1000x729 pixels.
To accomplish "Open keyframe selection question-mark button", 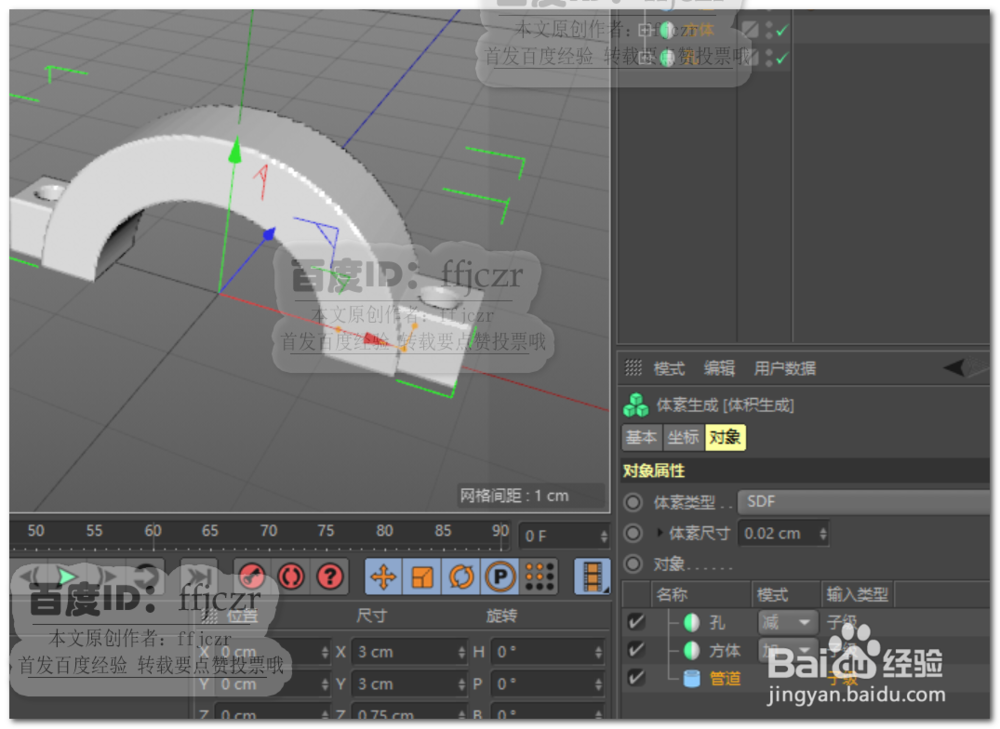I will point(330,577).
